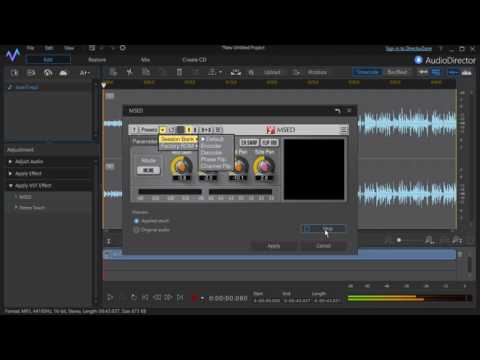
Task: Click the rewind button in transport bar
Action: click(x=157, y=298)
